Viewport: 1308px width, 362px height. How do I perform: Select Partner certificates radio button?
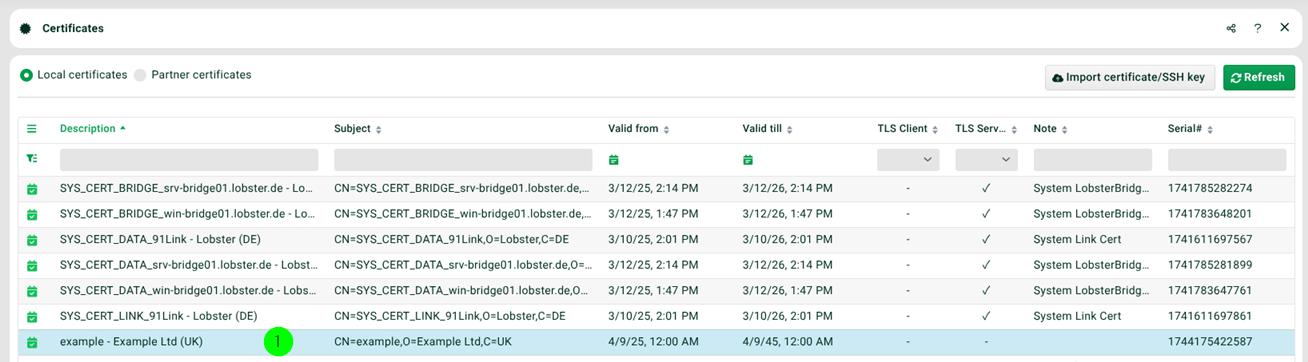(x=140, y=75)
